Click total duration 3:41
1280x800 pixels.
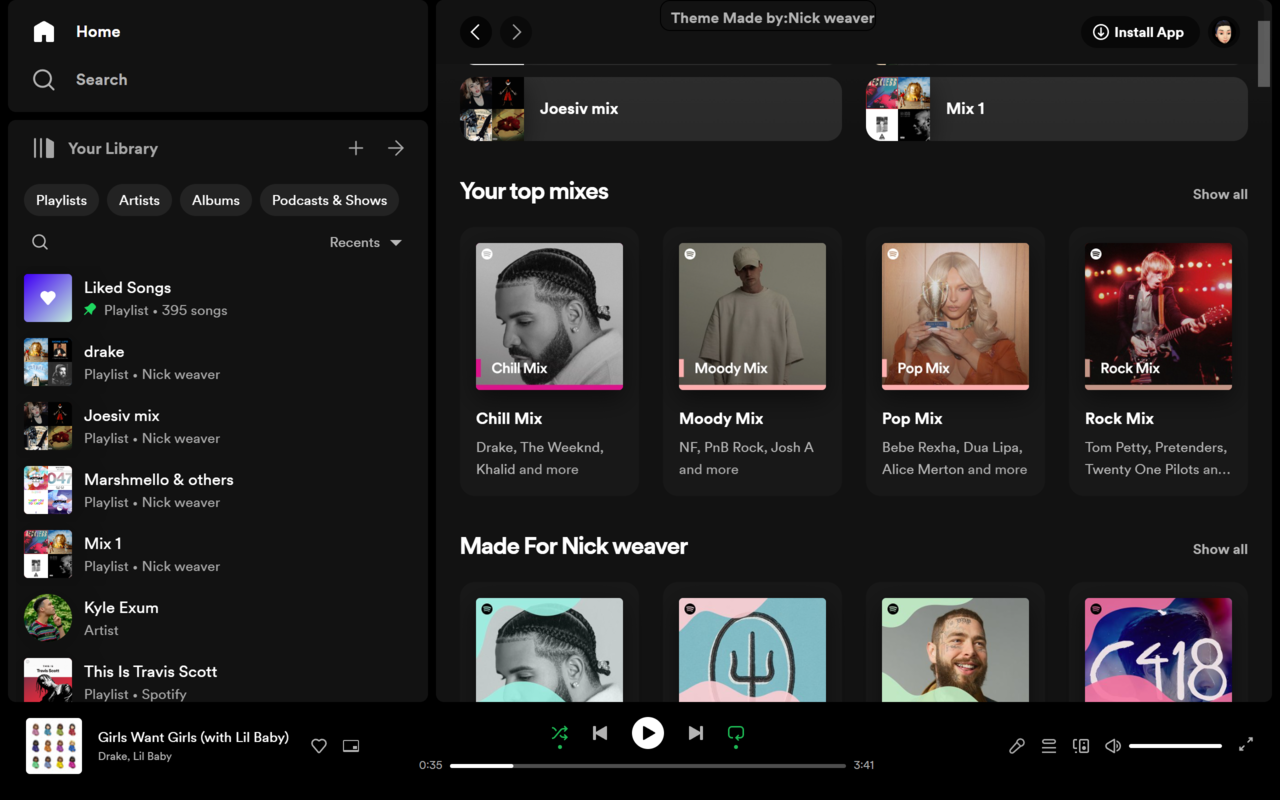(864, 765)
